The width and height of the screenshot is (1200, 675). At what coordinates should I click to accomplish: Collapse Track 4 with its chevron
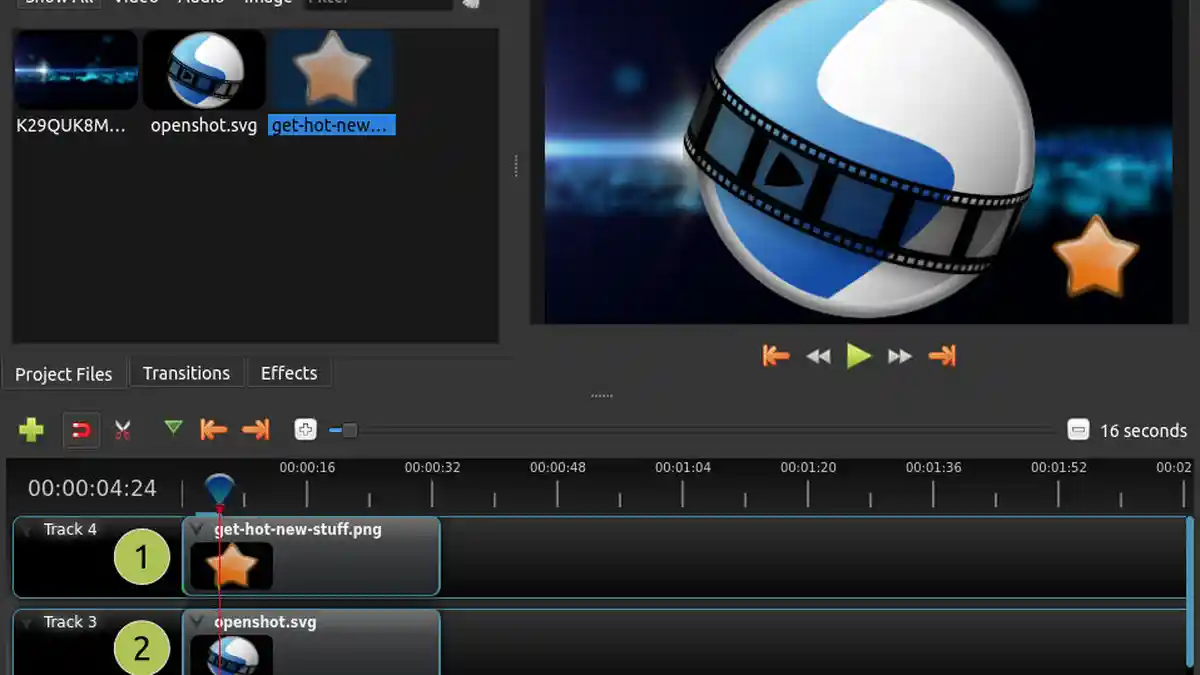25,529
